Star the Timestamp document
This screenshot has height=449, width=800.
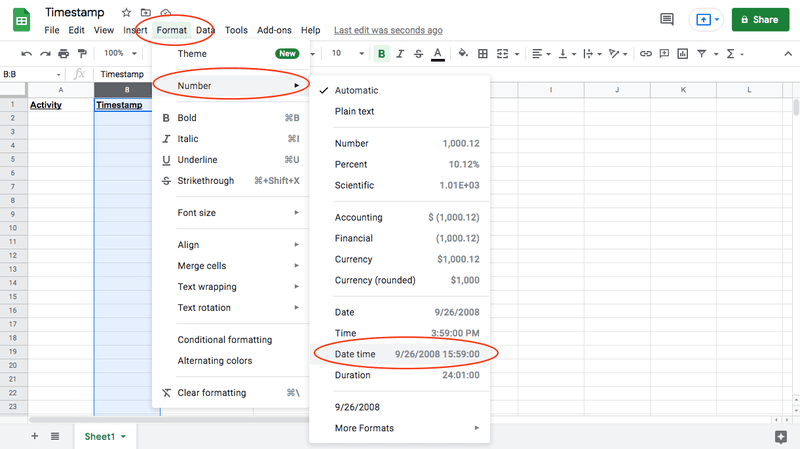(126, 12)
